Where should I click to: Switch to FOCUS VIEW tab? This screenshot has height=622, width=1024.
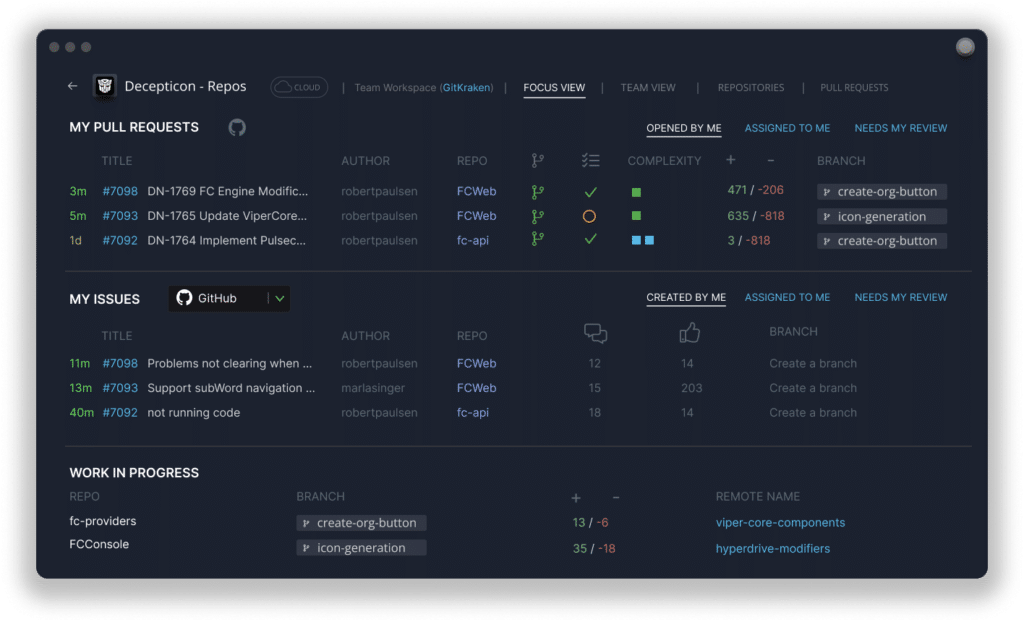coord(554,88)
